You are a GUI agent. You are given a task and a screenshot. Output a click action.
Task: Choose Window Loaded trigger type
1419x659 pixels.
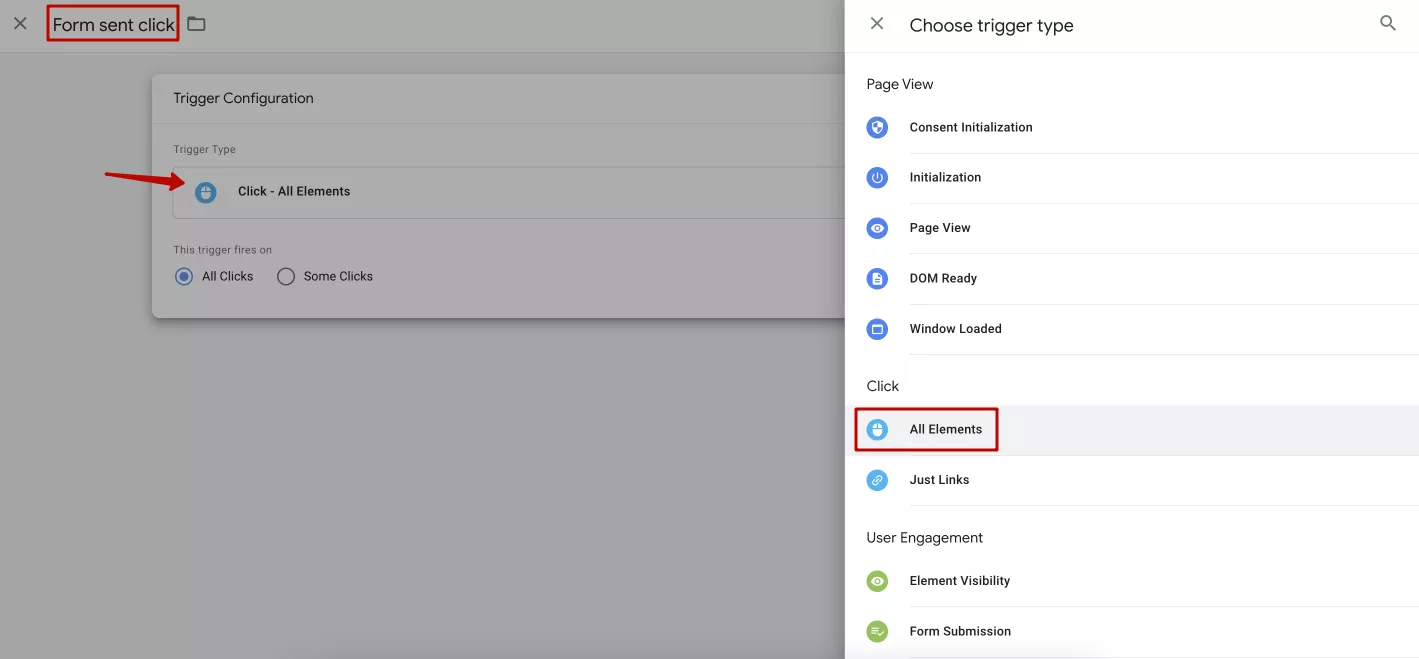[x=1132, y=328]
